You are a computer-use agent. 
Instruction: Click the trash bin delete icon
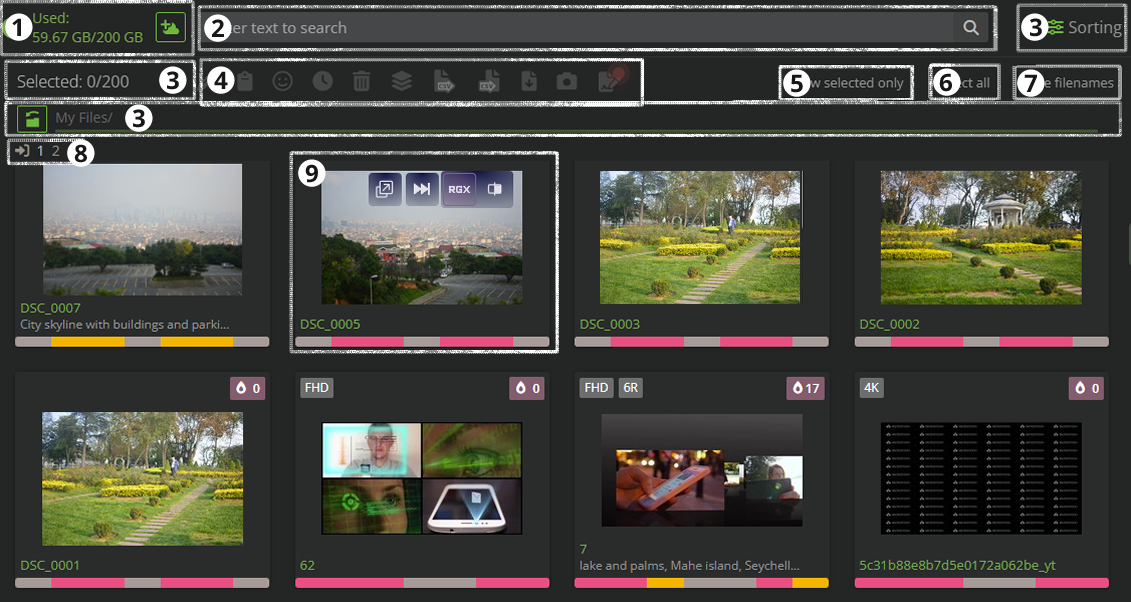362,82
